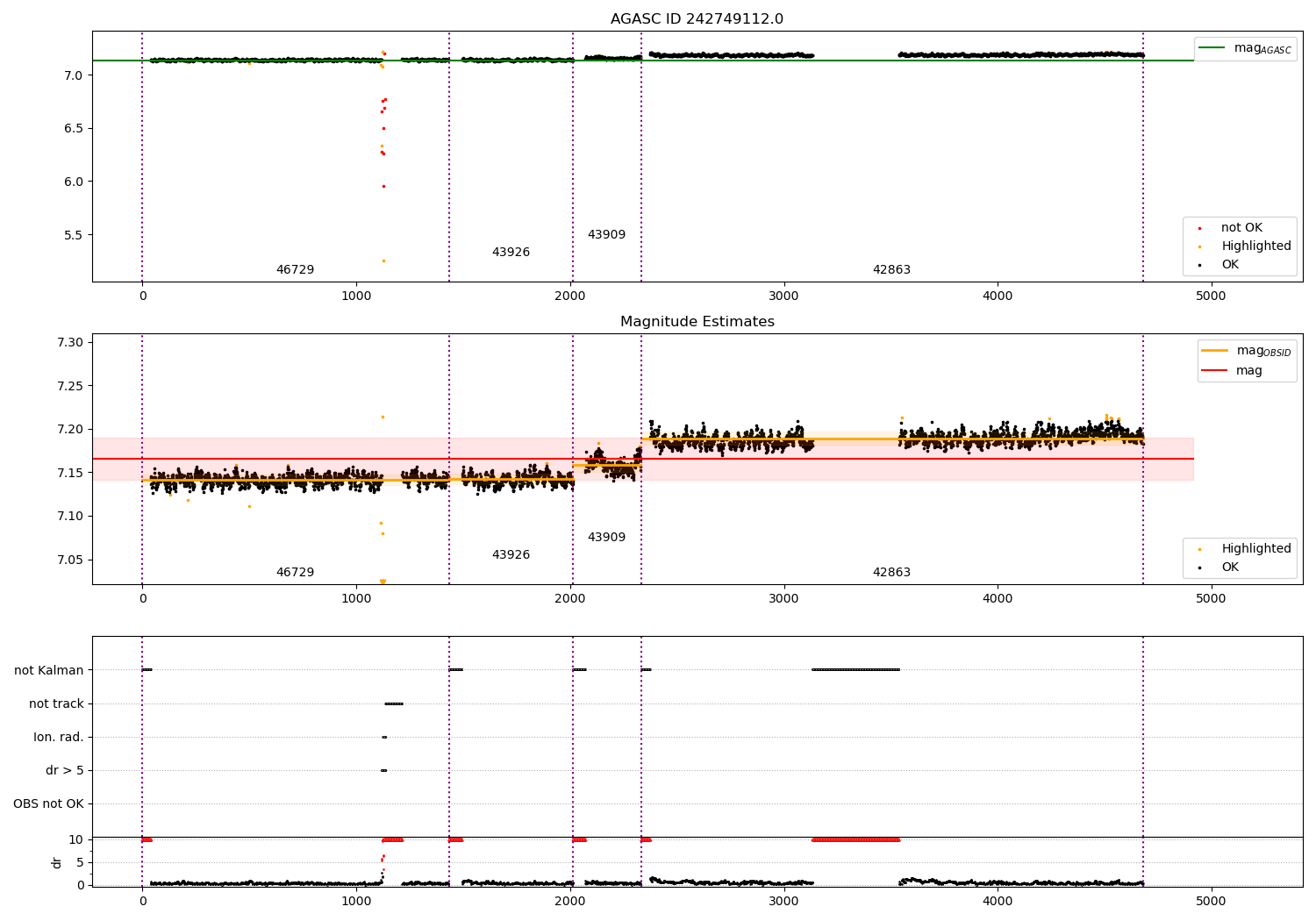Click the red dot marker beside 'not OK'
This screenshot has width=1316, height=921.
tap(1199, 228)
